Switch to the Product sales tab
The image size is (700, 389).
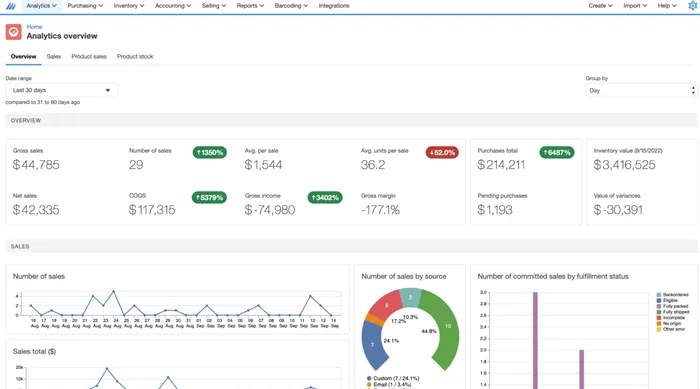coord(89,56)
